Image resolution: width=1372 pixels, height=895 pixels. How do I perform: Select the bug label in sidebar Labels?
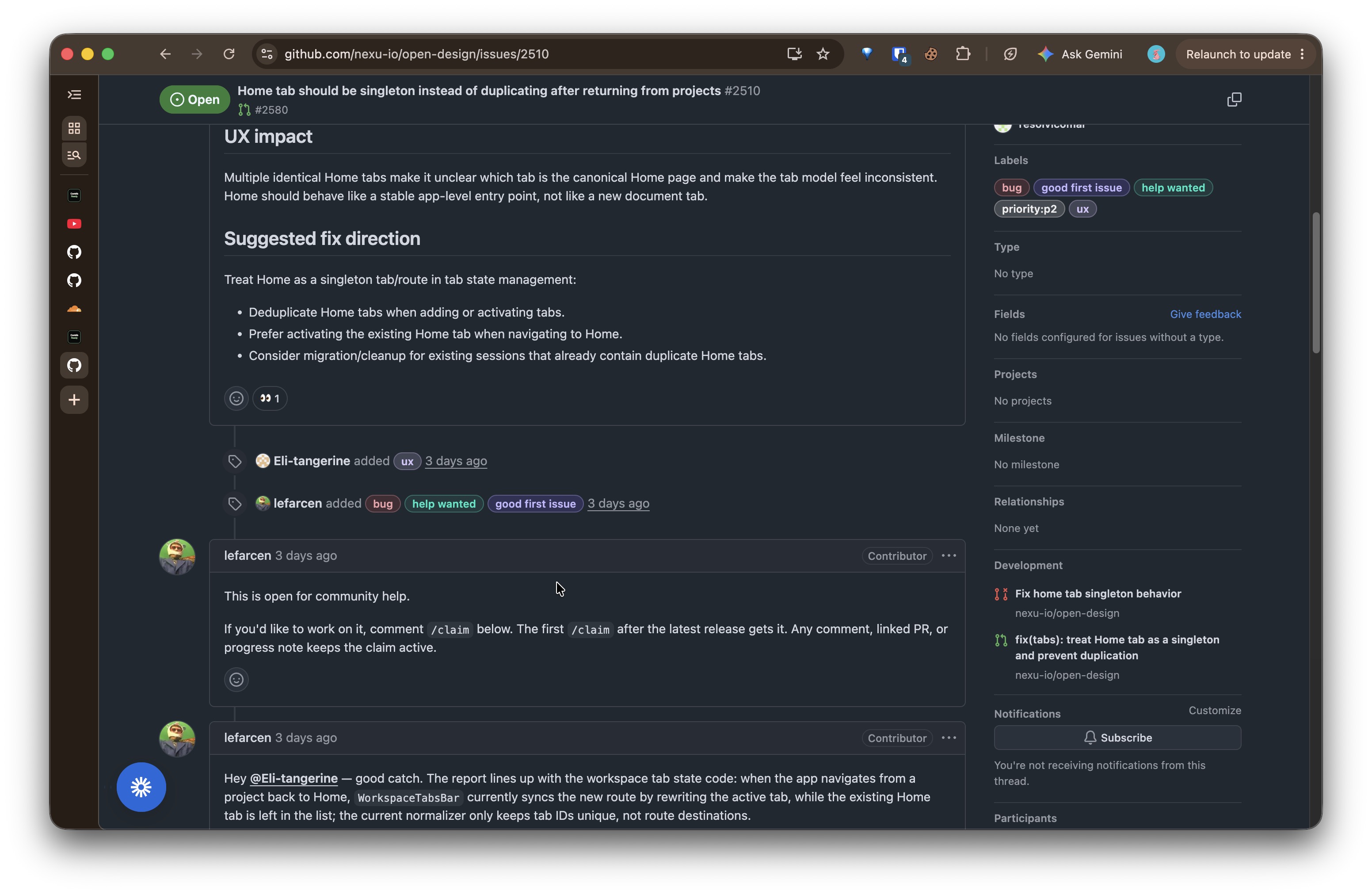pos(1011,188)
